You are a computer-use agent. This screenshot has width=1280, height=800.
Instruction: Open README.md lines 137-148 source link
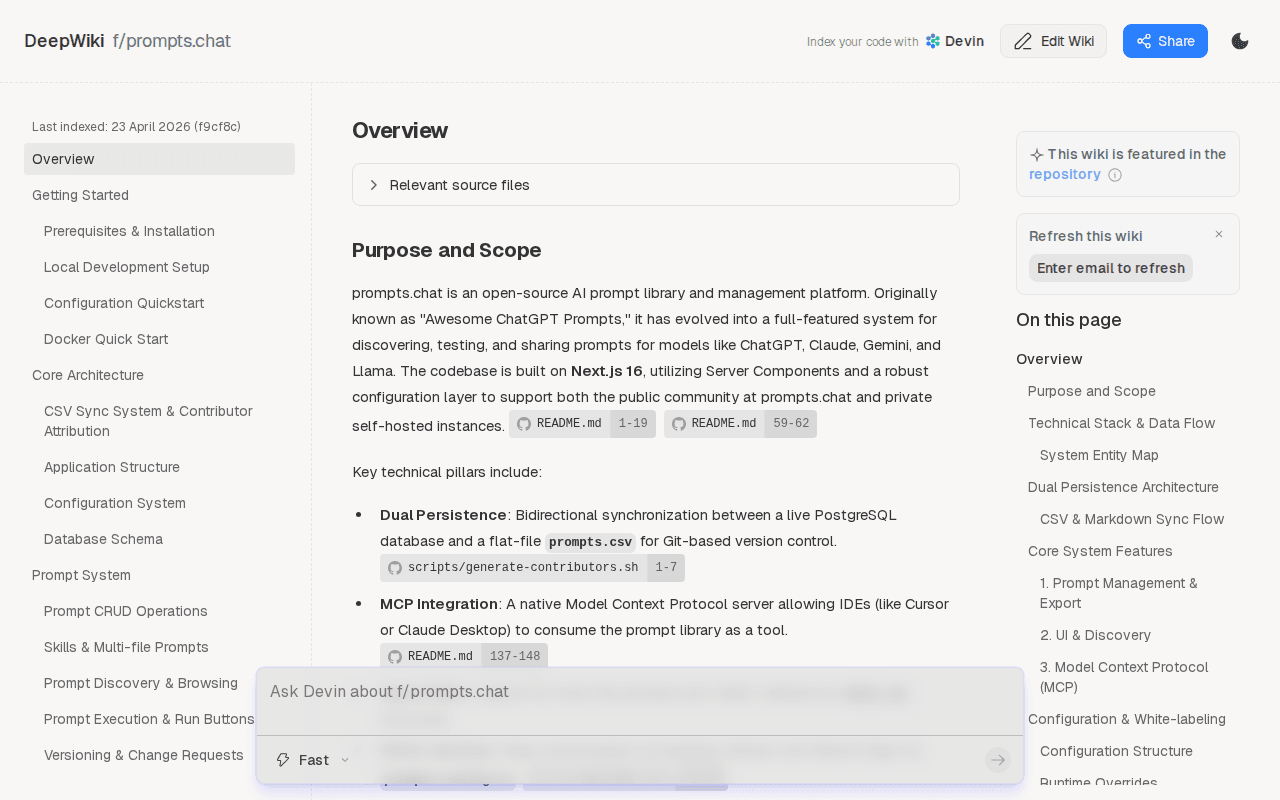click(x=464, y=657)
